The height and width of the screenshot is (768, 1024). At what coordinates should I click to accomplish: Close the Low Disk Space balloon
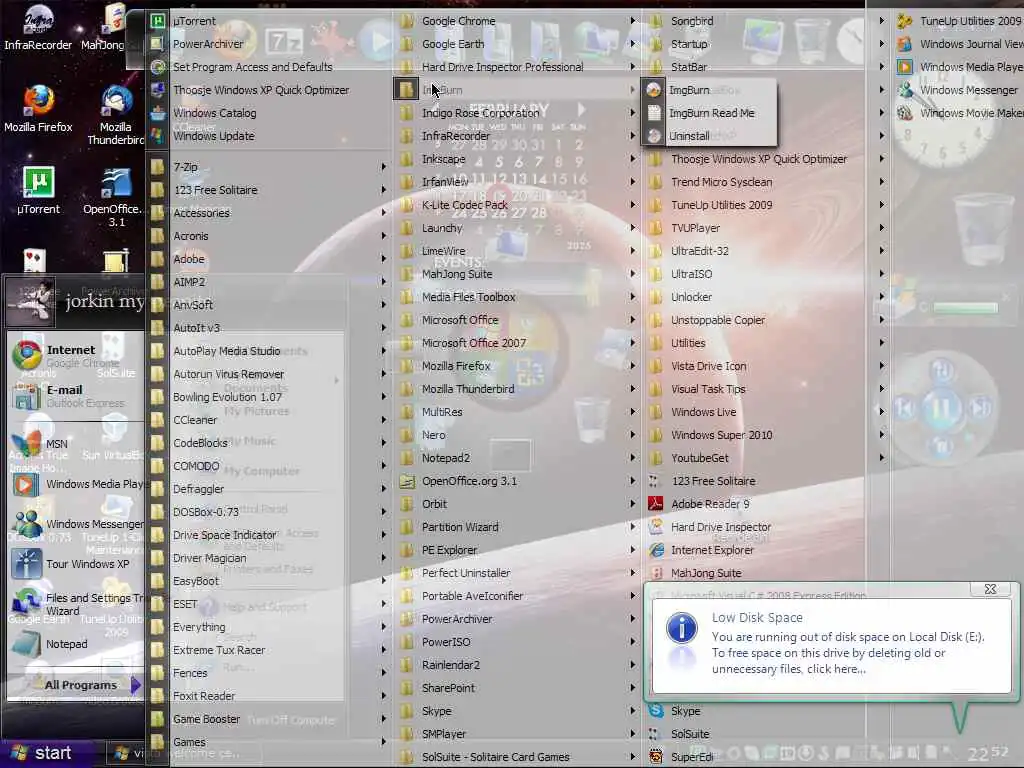(990, 589)
